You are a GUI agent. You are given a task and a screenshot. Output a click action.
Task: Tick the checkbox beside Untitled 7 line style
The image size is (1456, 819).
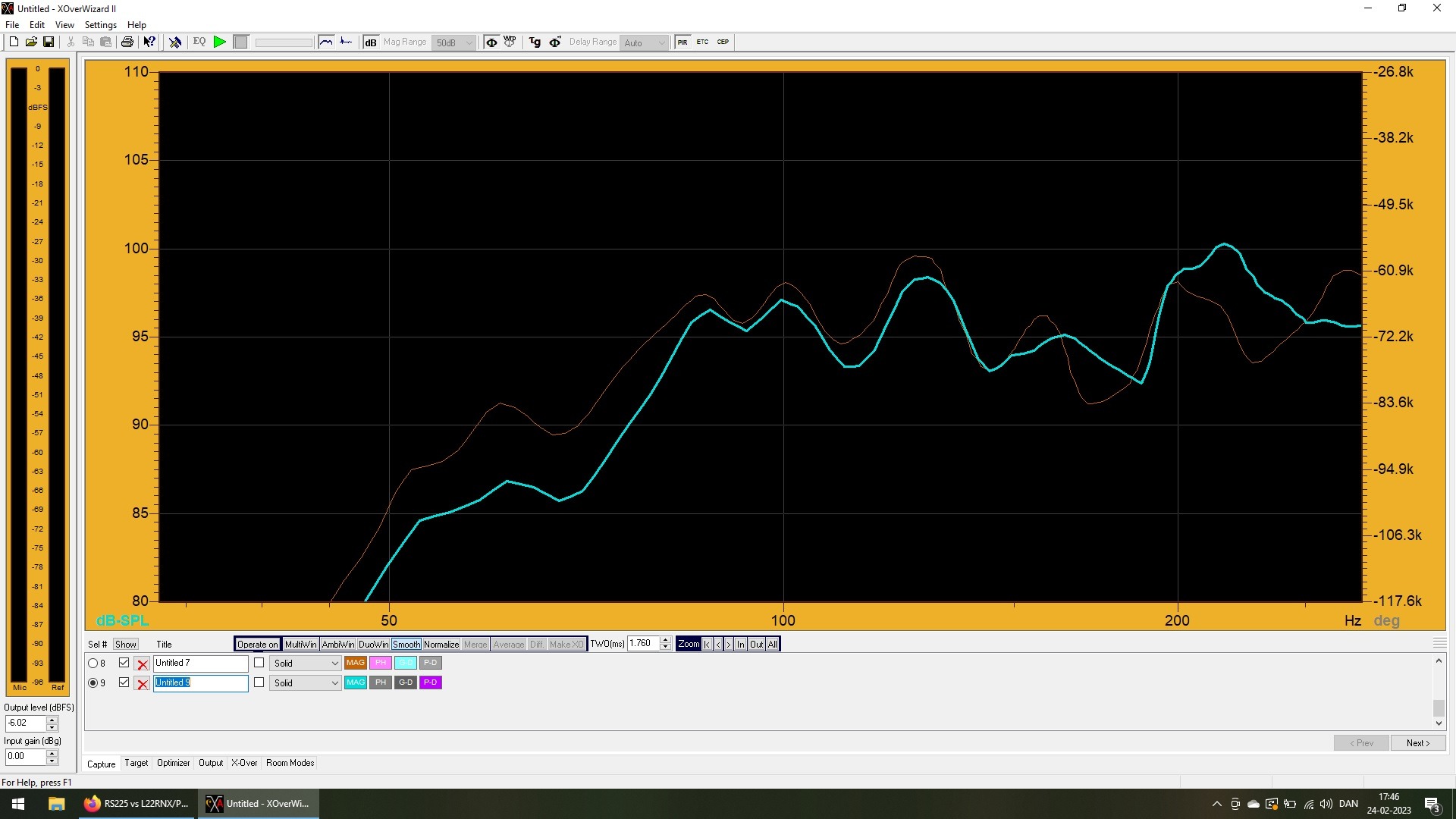click(259, 663)
